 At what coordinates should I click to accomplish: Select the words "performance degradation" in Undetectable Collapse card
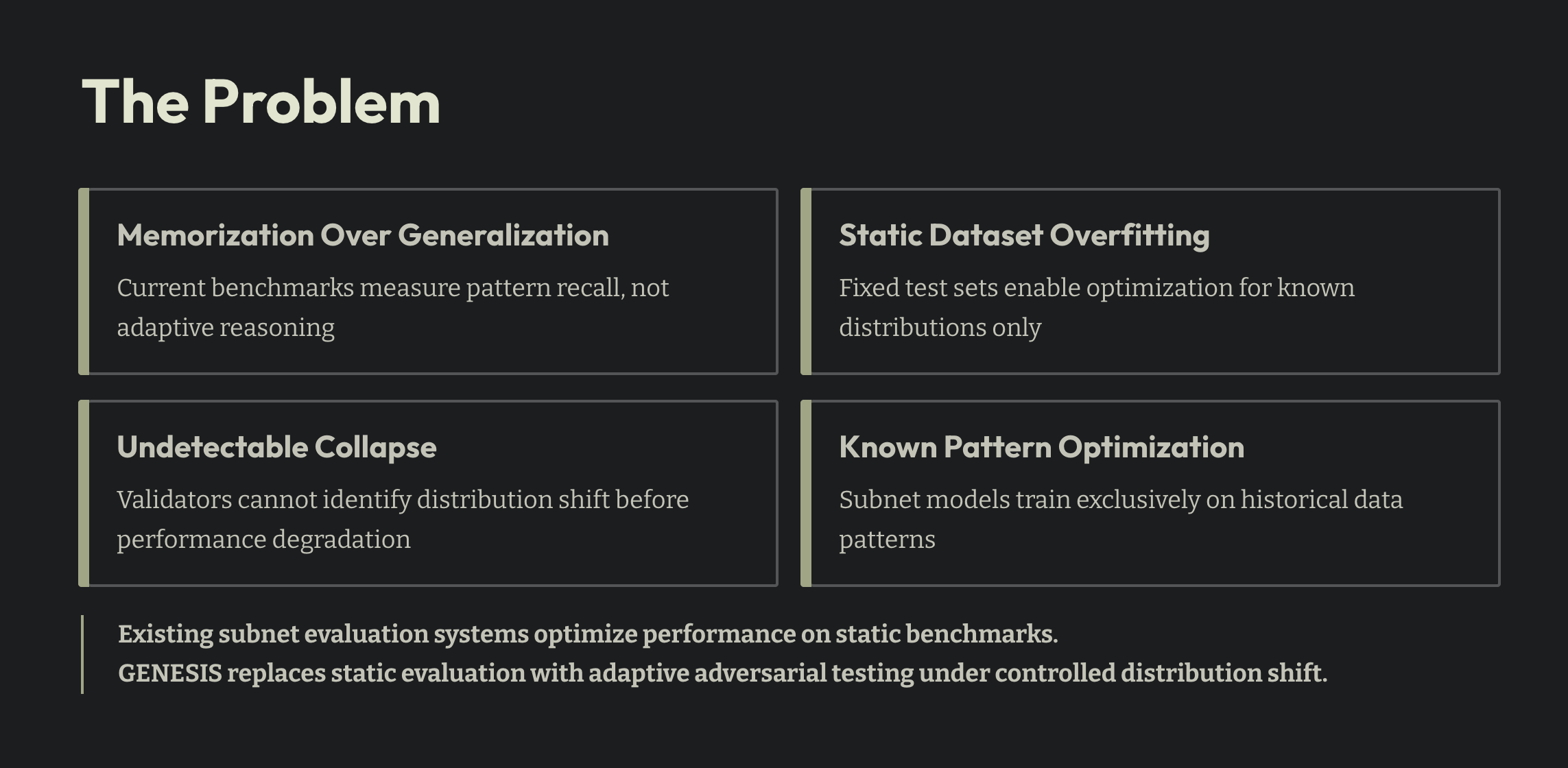pyautogui.click(x=263, y=540)
